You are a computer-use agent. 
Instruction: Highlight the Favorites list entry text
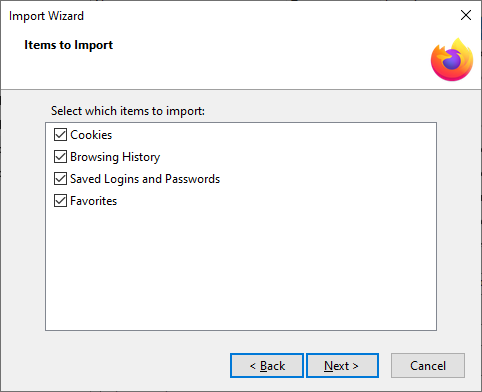pyautogui.click(x=94, y=201)
